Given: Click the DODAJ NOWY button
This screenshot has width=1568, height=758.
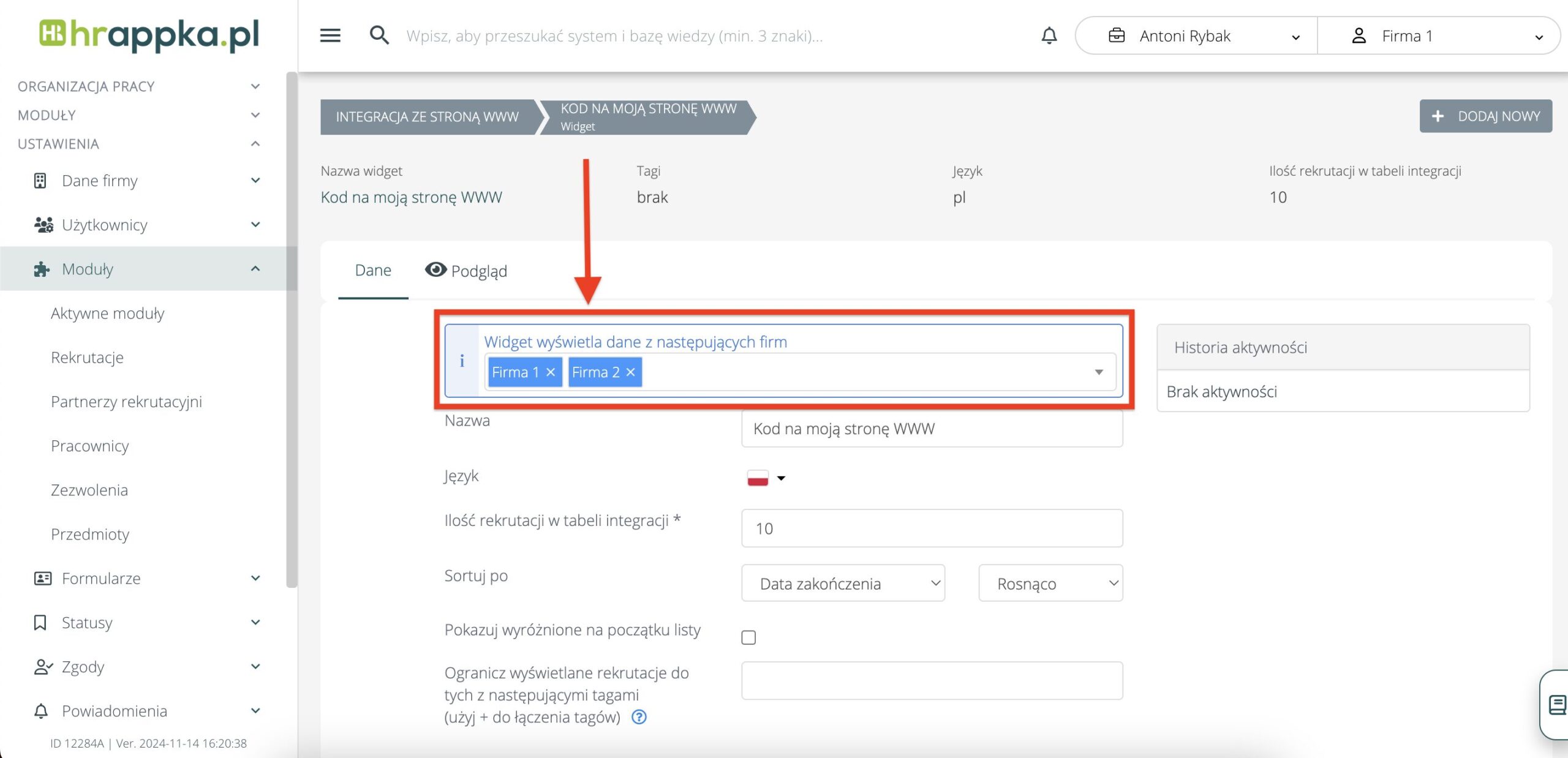Looking at the screenshot, I should click(x=1485, y=116).
